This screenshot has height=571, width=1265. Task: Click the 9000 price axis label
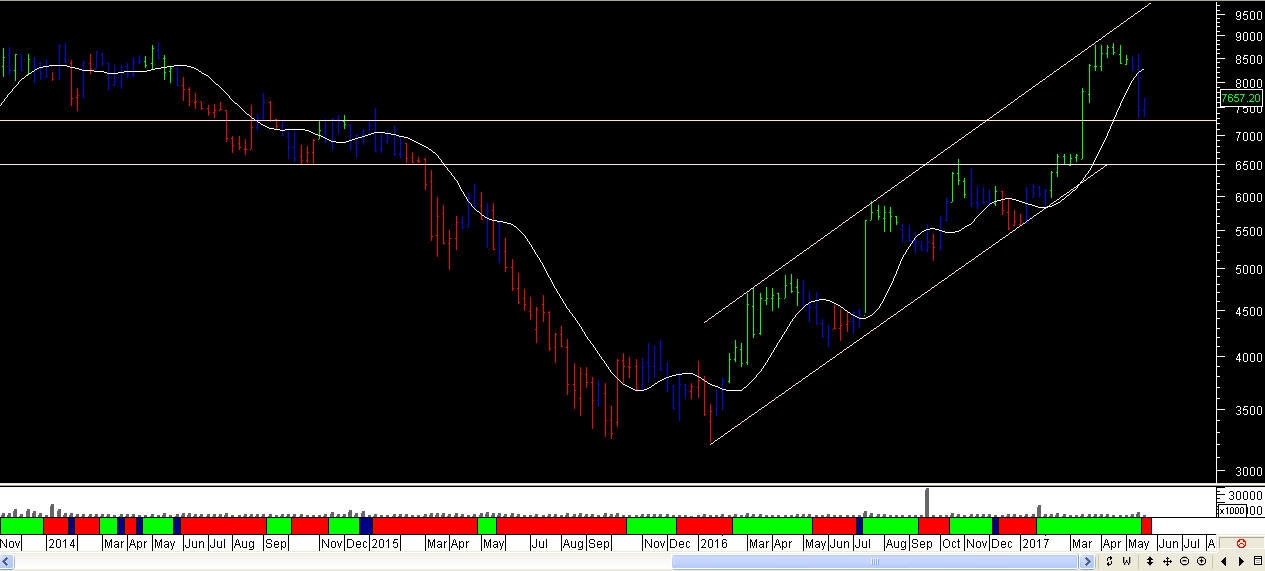(1248, 37)
